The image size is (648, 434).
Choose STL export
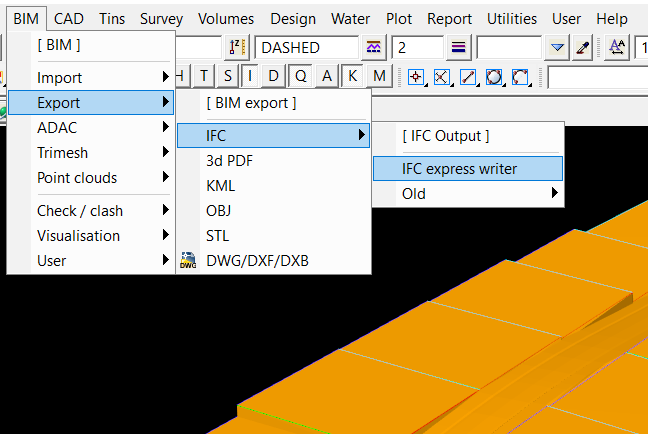(273, 236)
